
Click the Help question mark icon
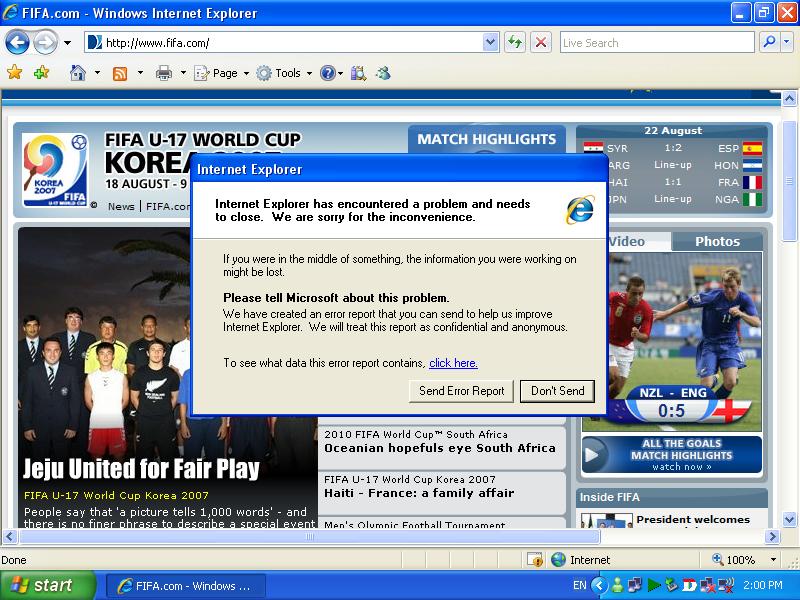point(328,73)
